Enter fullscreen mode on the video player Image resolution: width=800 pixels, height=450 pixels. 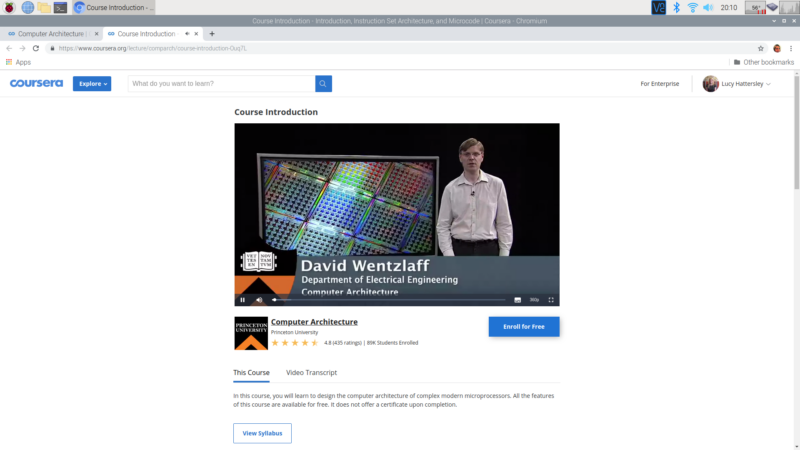[x=551, y=300]
